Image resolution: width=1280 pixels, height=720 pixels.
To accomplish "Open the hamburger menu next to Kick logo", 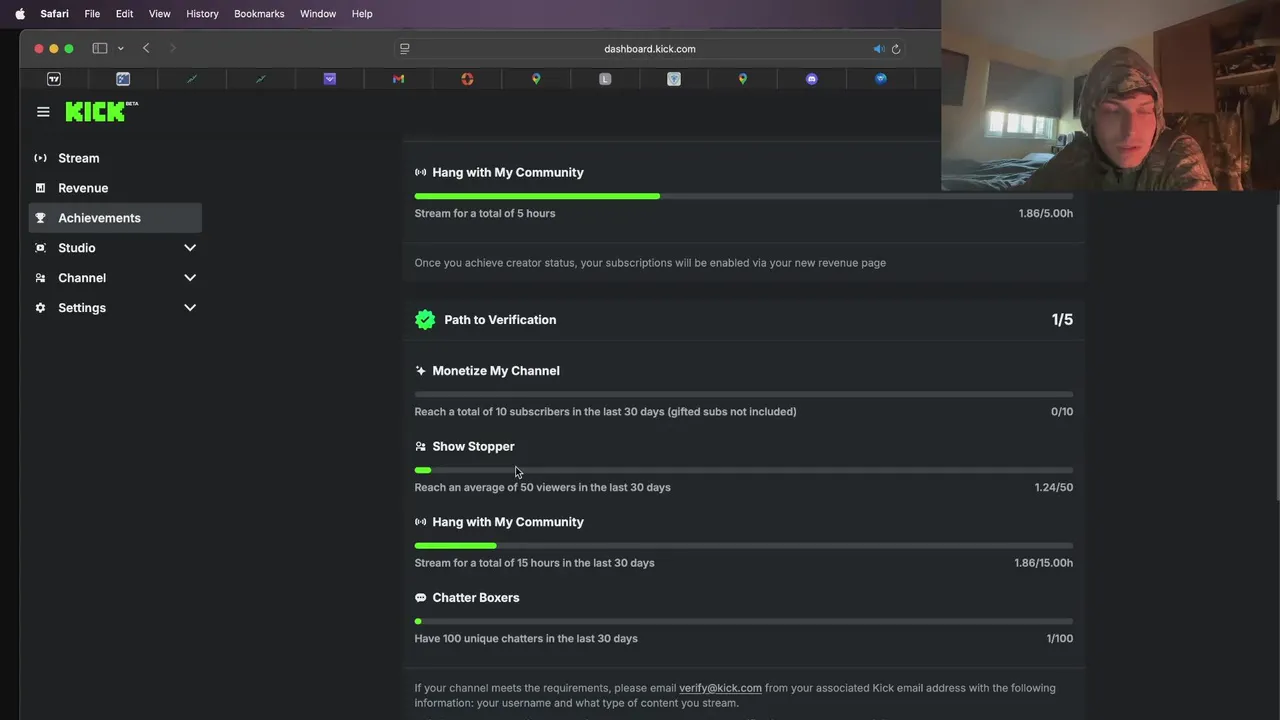I will tap(43, 112).
